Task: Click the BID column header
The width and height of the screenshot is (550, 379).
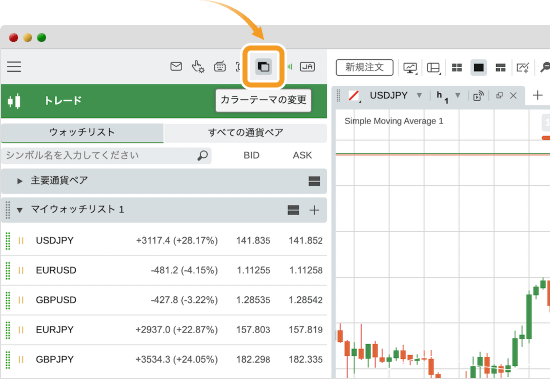Action: tap(251, 155)
